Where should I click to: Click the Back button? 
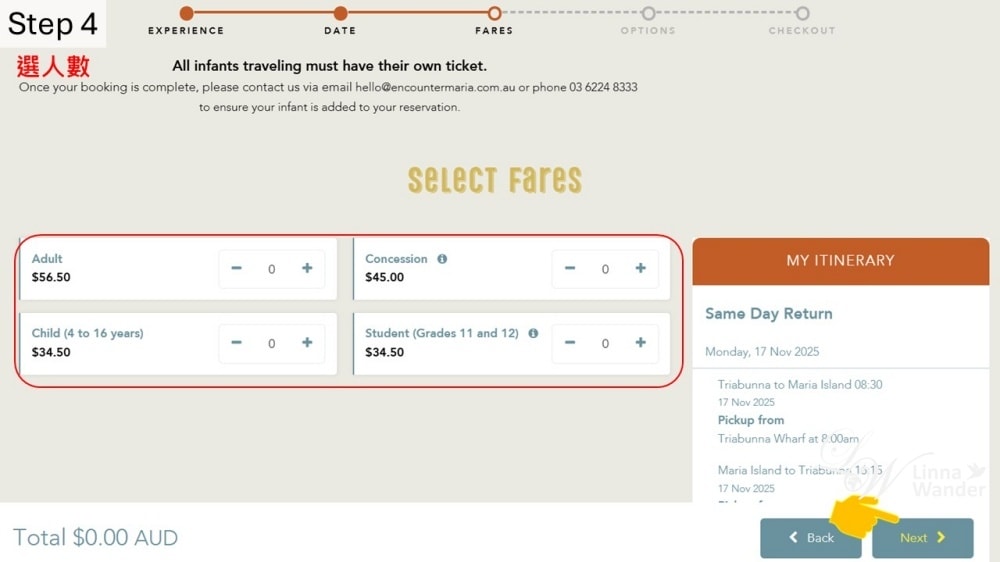tap(811, 538)
